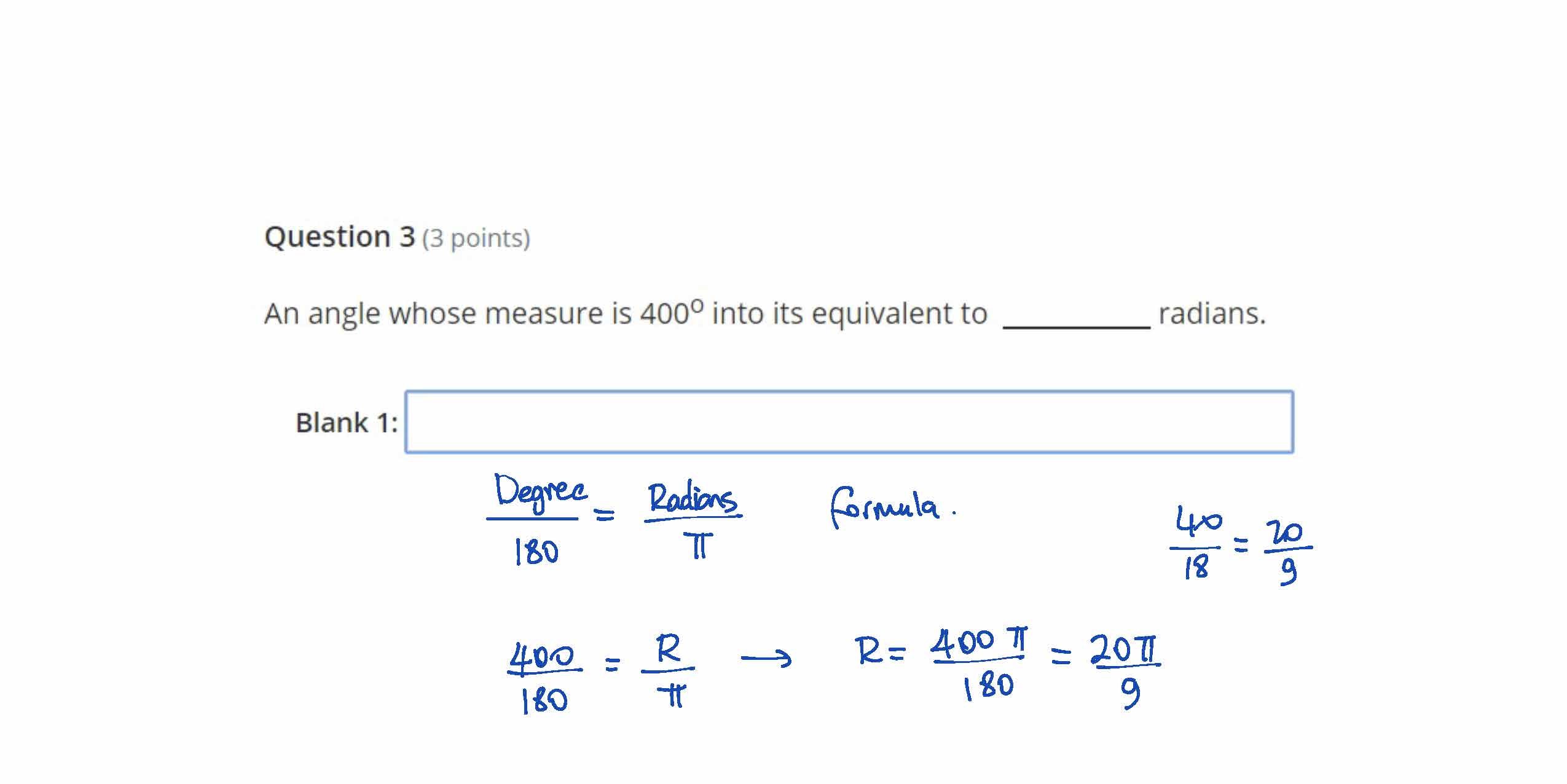The image size is (1567, 784).
Task: Click the handwritten right-pointing arrow
Action: click(x=766, y=659)
